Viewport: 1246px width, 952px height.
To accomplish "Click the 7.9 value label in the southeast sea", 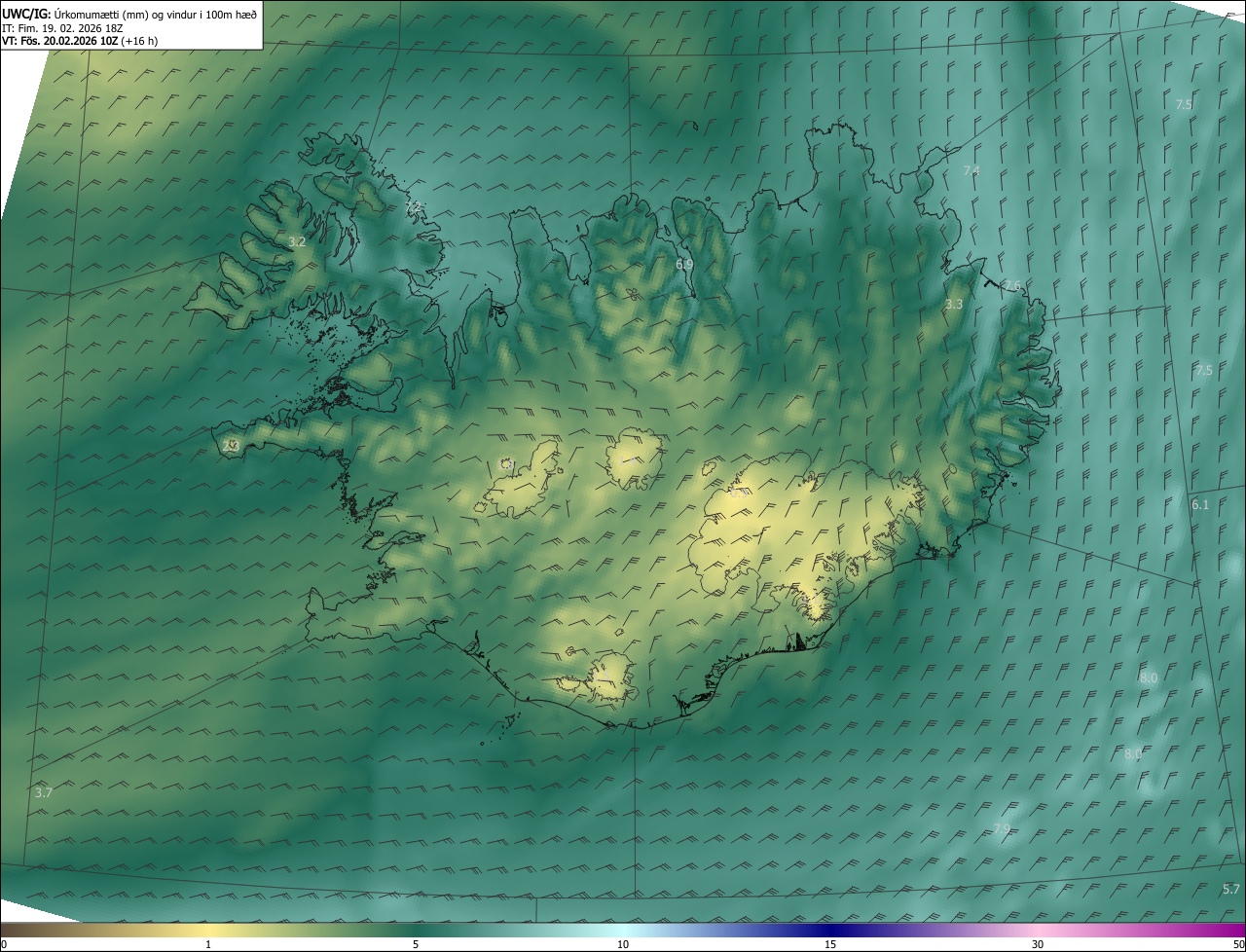I will (x=1002, y=828).
